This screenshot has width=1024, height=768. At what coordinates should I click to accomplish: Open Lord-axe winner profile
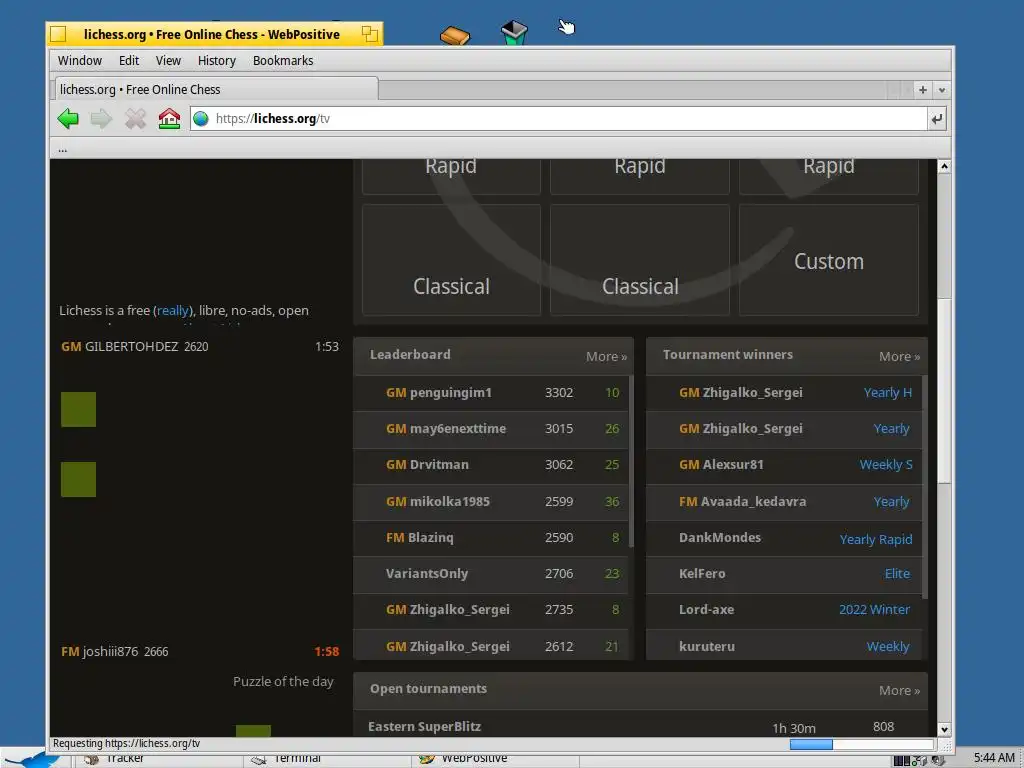pyautogui.click(x=706, y=609)
